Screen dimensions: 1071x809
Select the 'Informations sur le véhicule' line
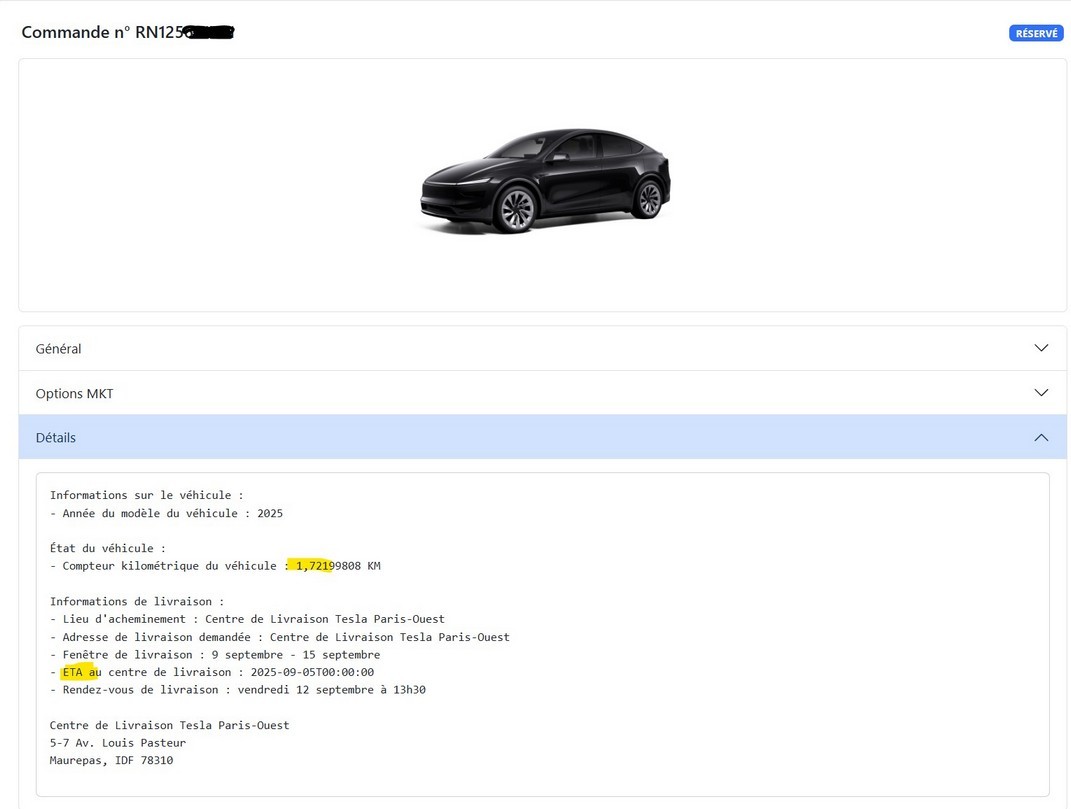point(146,495)
